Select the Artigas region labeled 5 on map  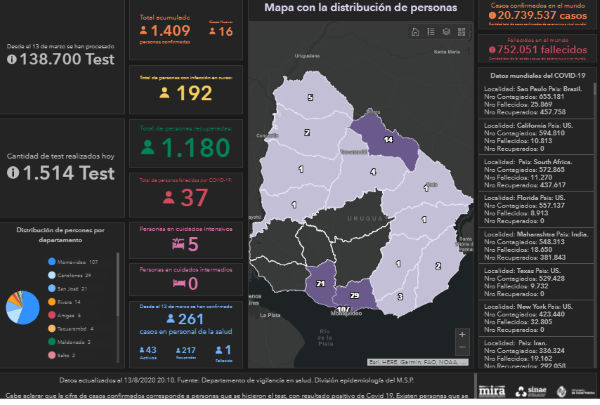[310, 97]
